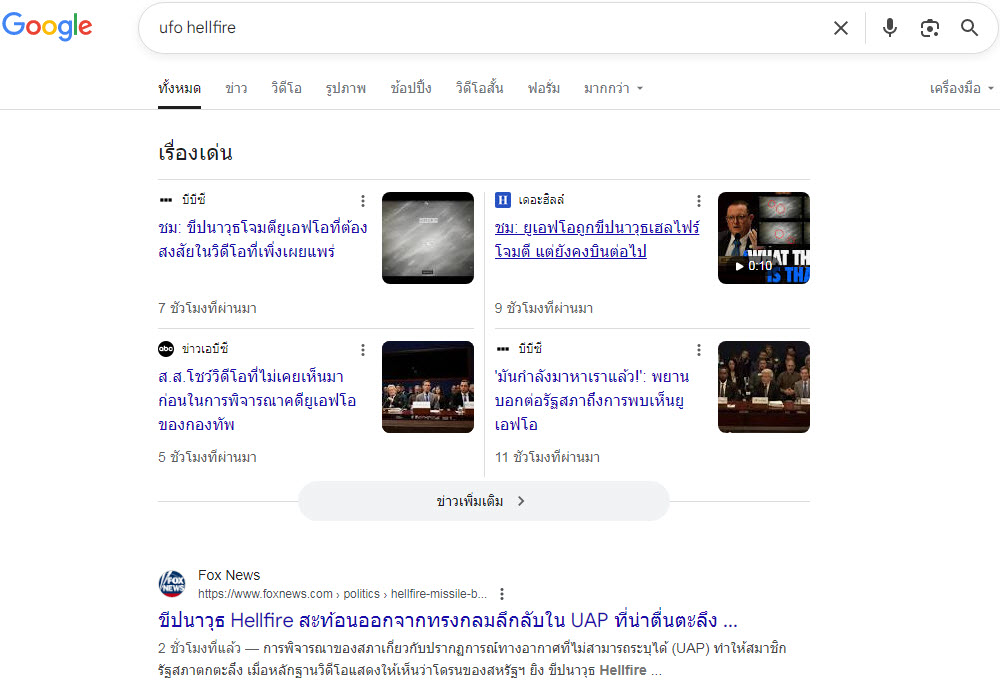1000x685 pixels.
Task: Click the เดอะฮิลล์ source icon
Action: pos(503,200)
